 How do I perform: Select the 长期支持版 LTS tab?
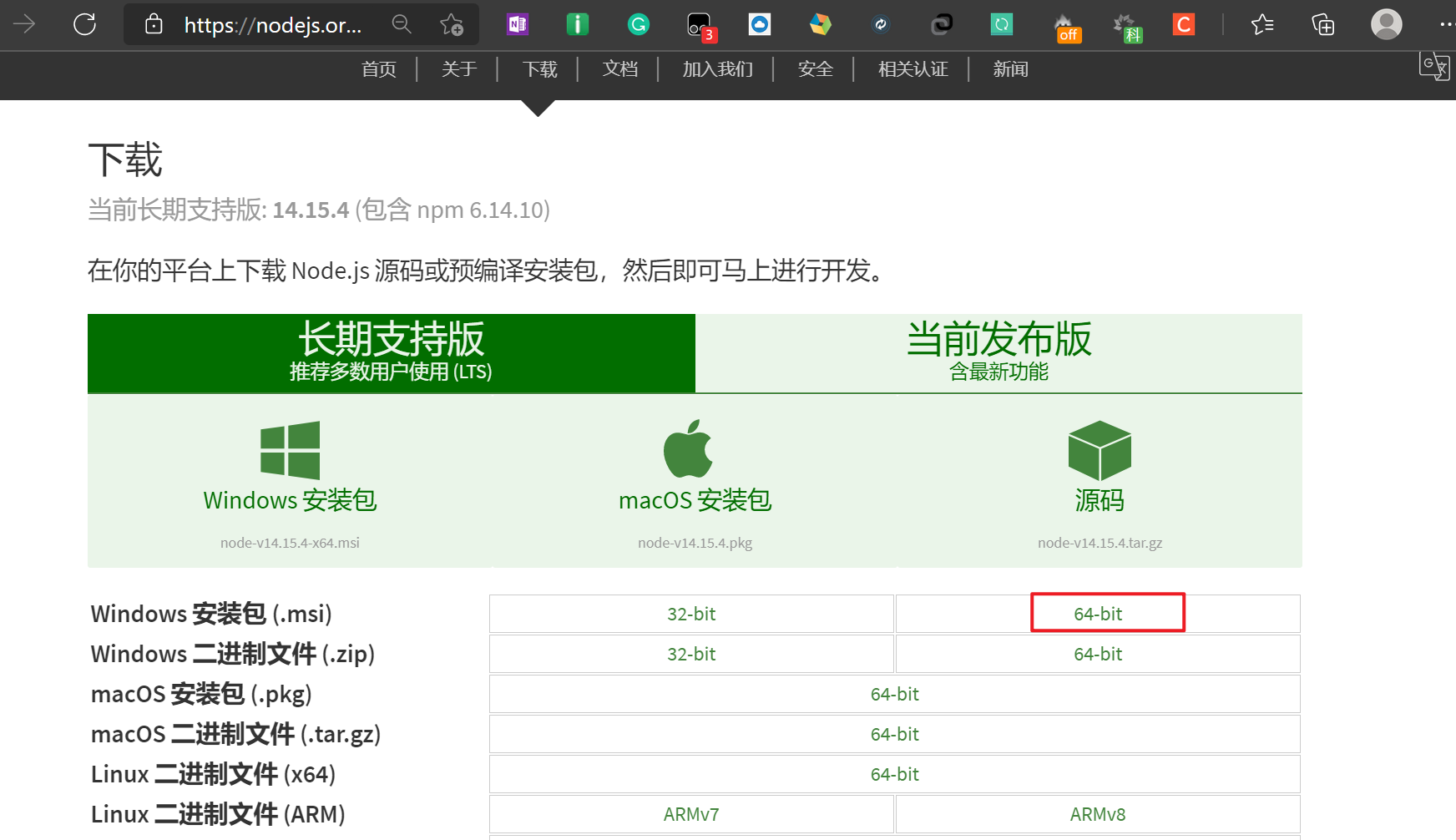click(x=392, y=352)
